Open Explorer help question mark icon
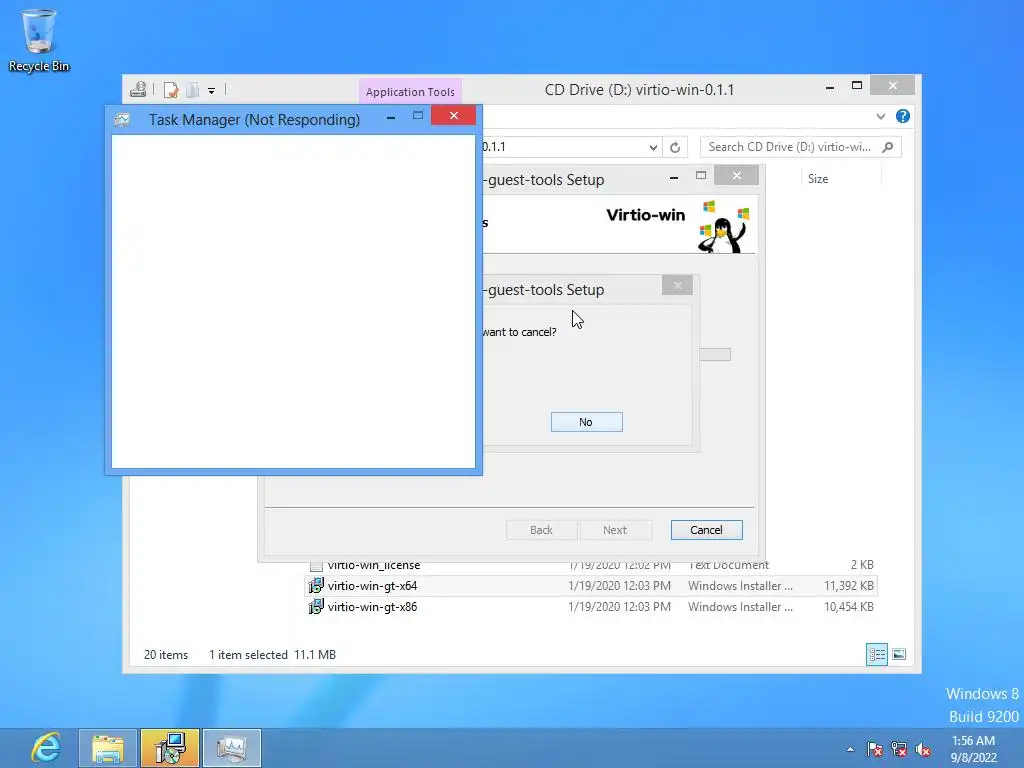The image size is (1024, 768). (x=903, y=116)
